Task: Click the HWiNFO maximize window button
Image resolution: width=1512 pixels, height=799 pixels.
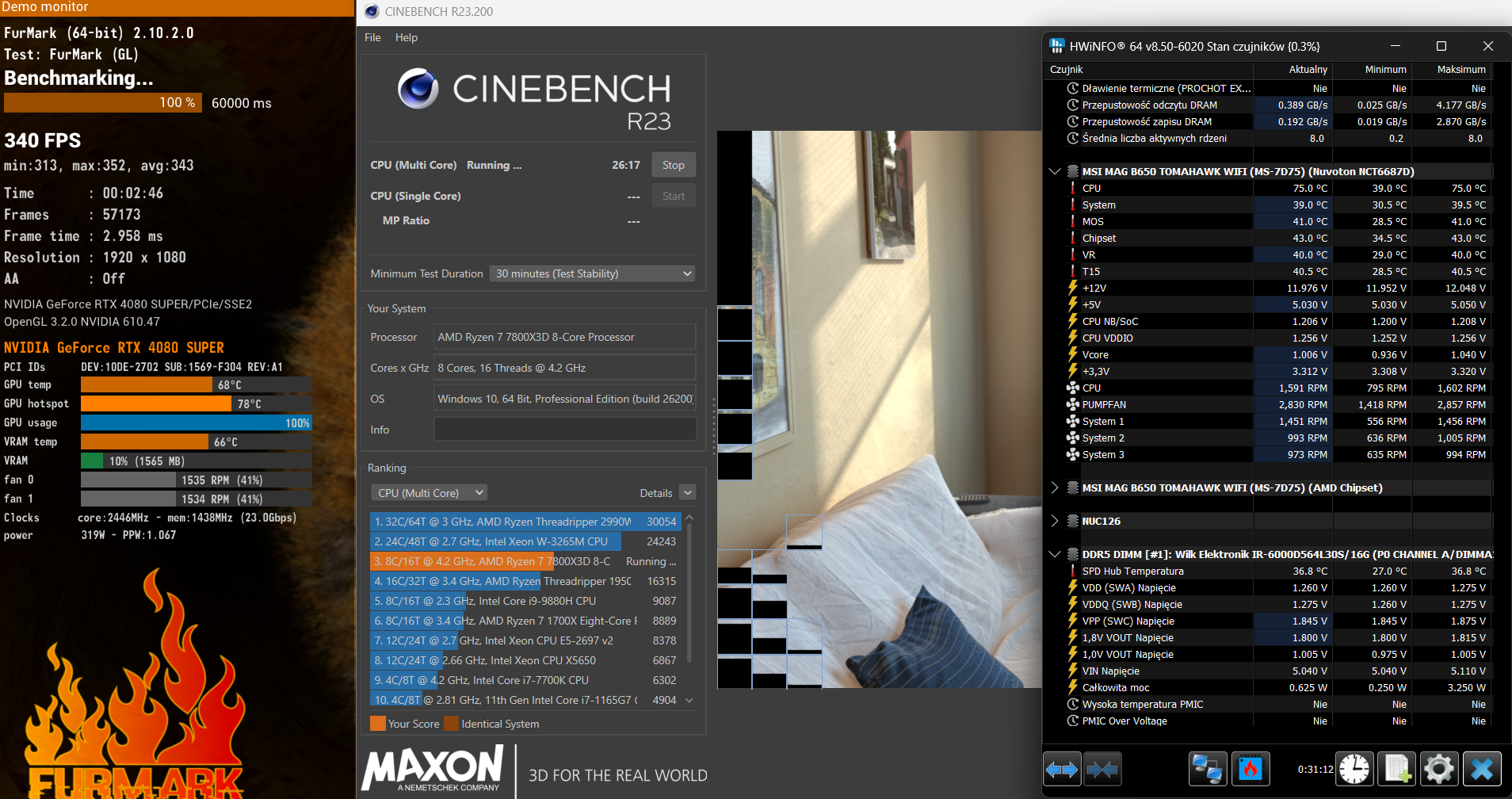Action: click(x=1441, y=46)
